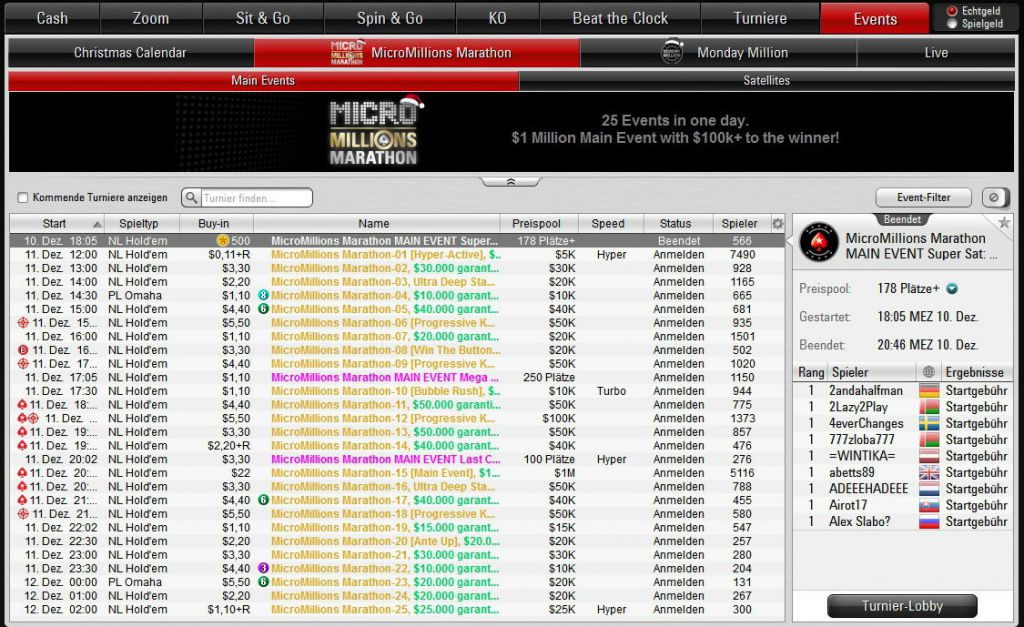Open the table column settings gear
Image resolution: width=1024 pixels, height=627 pixels.
777,223
